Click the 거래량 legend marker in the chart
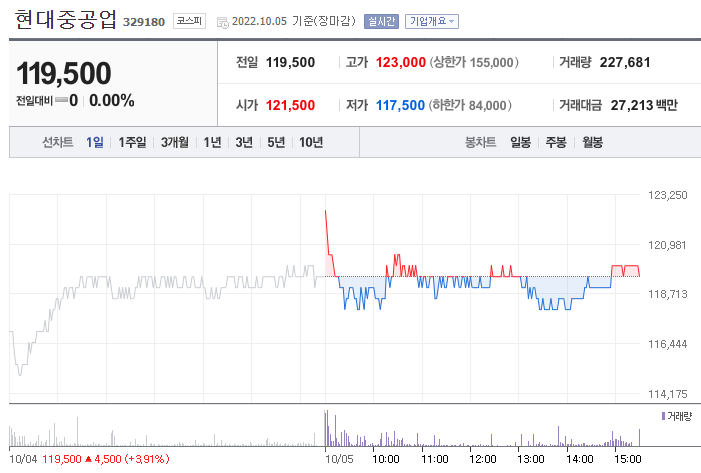The width and height of the screenshot is (701, 473). tap(663, 416)
